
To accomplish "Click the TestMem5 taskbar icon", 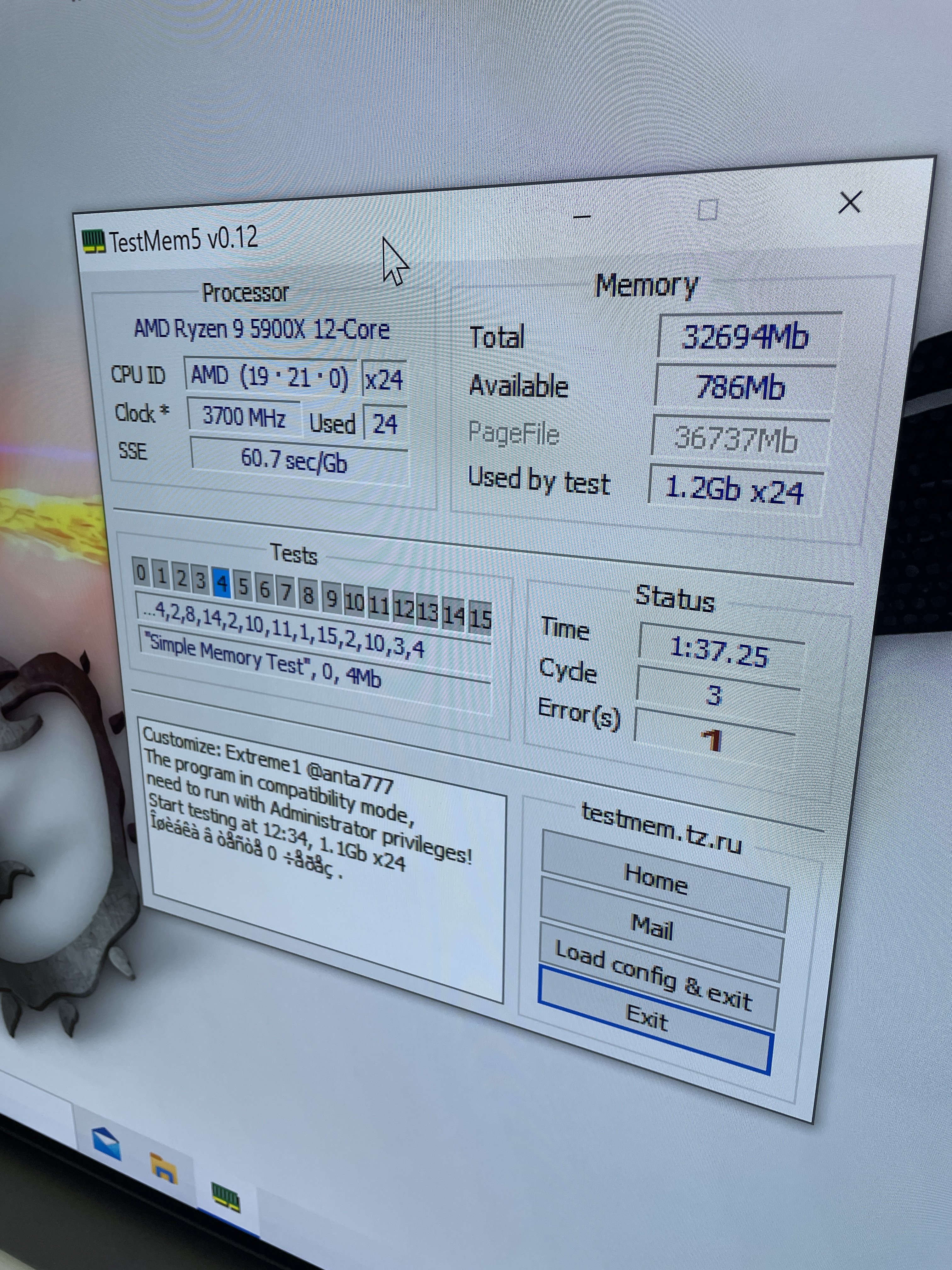I will [225, 1197].
